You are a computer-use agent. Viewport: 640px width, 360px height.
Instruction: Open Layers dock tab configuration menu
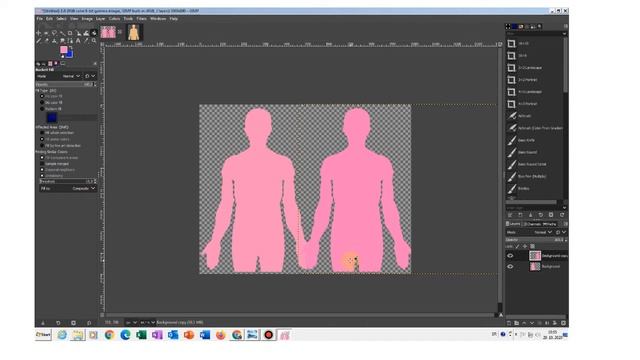point(565,224)
